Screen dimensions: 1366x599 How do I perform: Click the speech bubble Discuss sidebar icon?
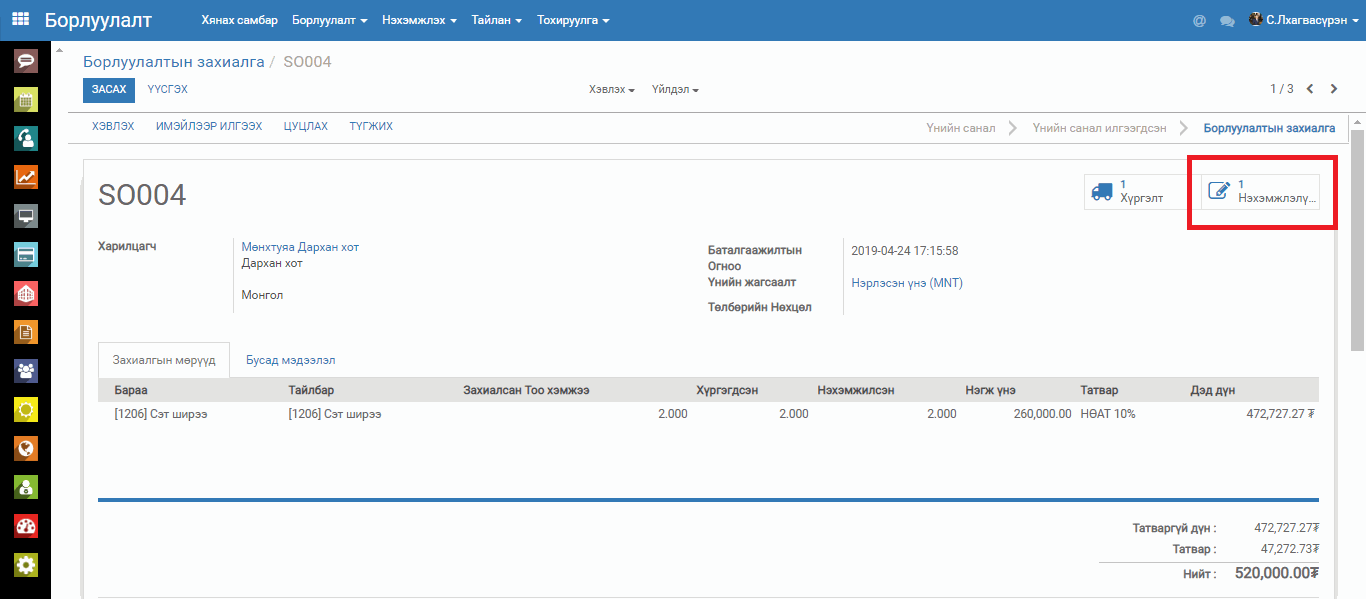[x=26, y=61]
